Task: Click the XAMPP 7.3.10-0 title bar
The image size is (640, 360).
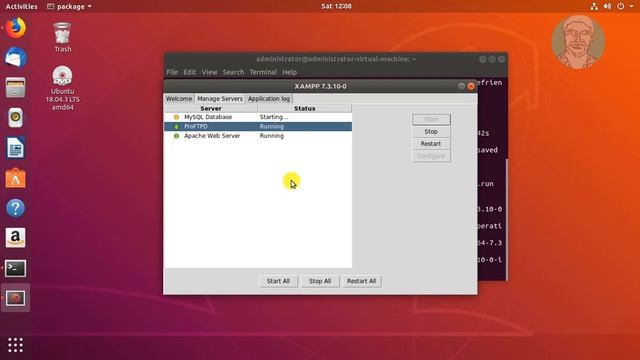Action: coord(320,86)
